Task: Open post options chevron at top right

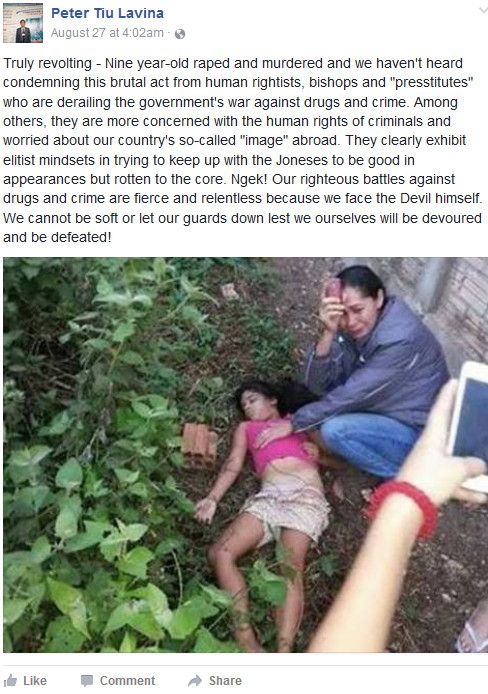Action: (x=483, y=10)
